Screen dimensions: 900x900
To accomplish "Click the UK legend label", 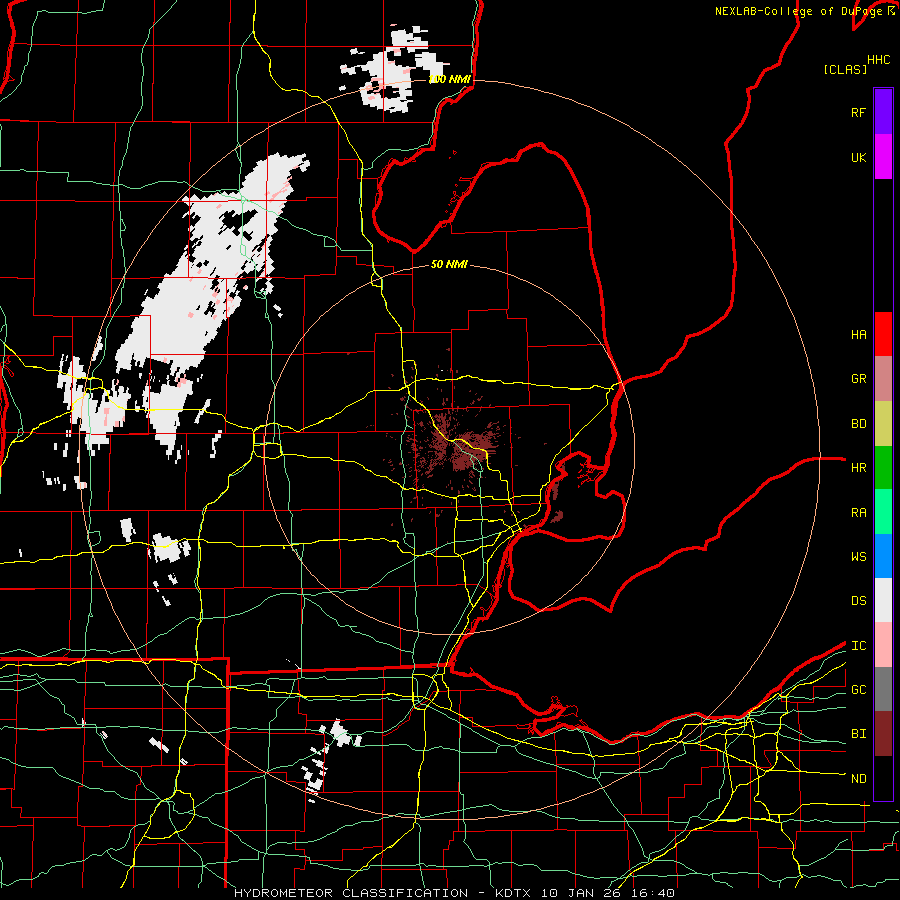I will [858, 157].
